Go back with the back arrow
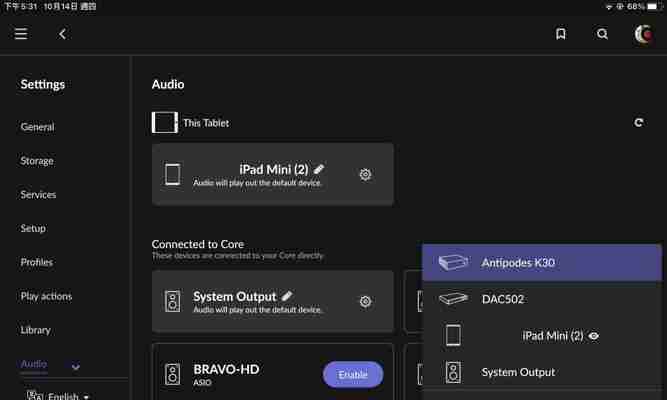 point(62,34)
